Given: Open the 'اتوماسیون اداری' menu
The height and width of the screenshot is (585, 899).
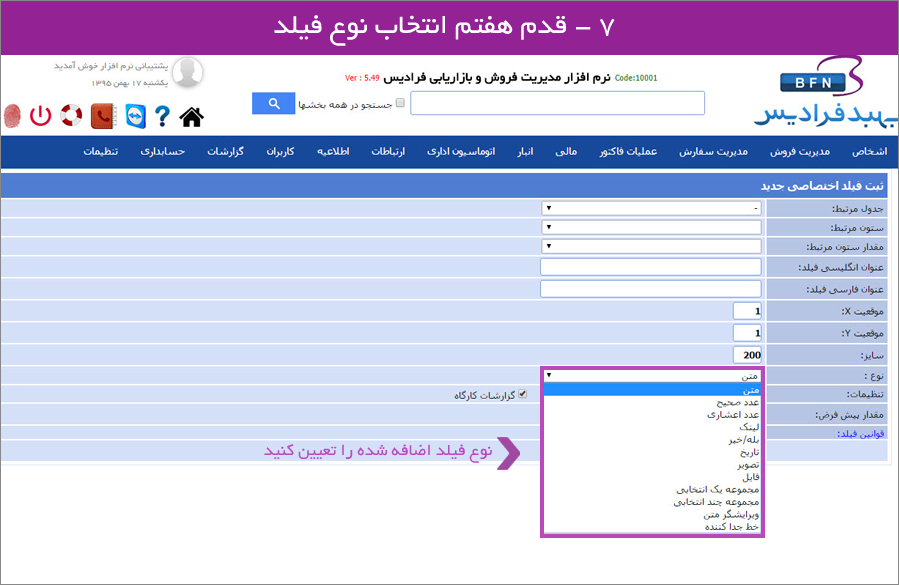Looking at the screenshot, I should click(461, 151).
